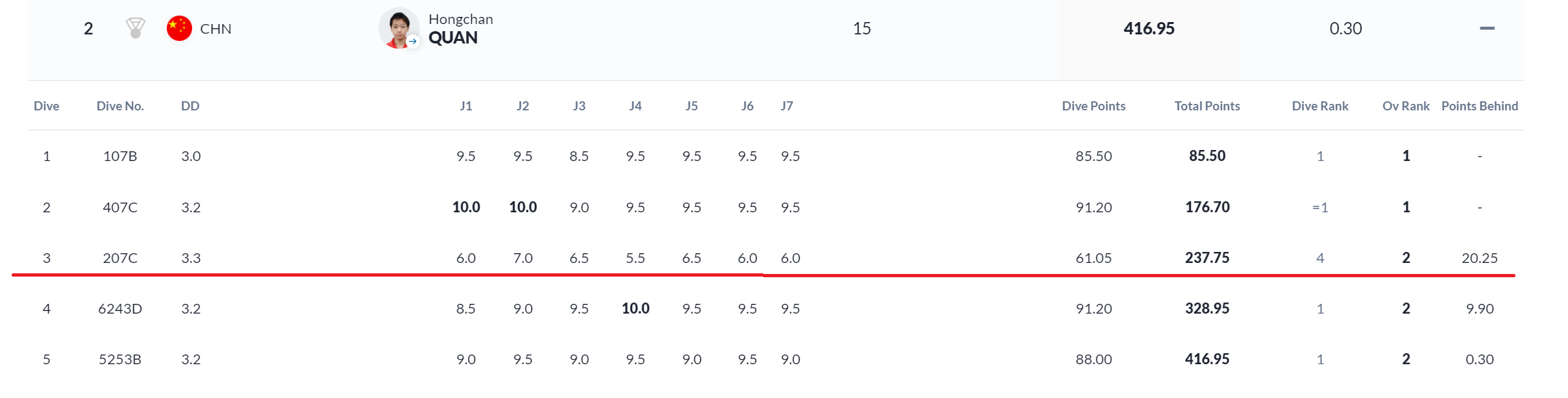Collapse Hongchan Quan's dive details
The image size is (1568, 398).
[x=1487, y=29]
